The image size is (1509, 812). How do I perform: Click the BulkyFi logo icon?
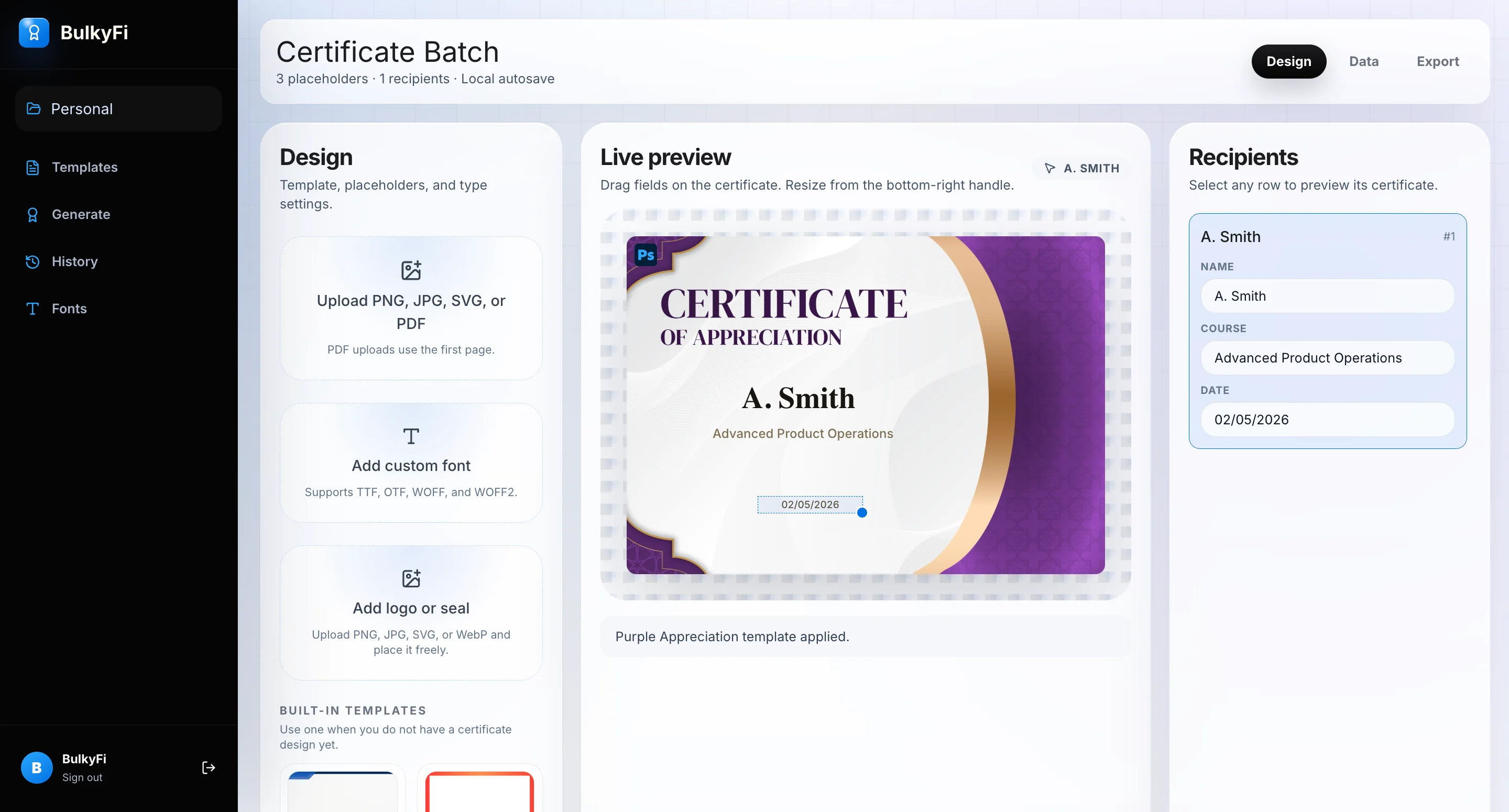[34, 33]
